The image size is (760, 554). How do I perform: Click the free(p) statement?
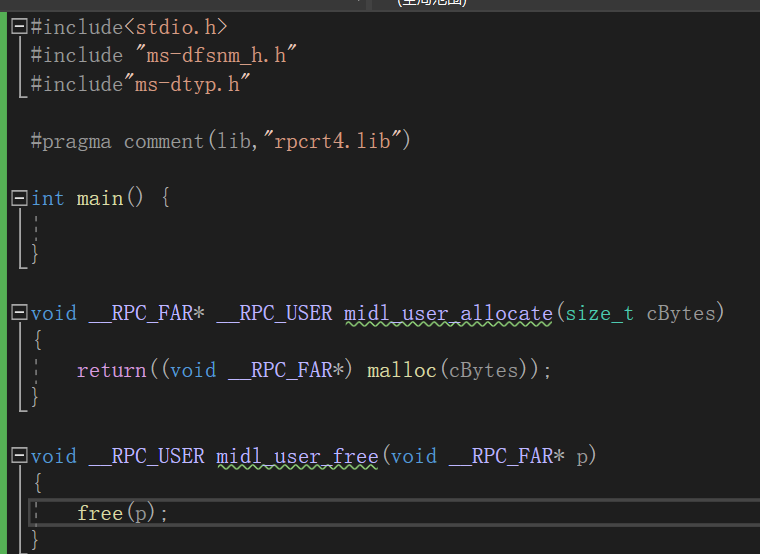(123, 513)
